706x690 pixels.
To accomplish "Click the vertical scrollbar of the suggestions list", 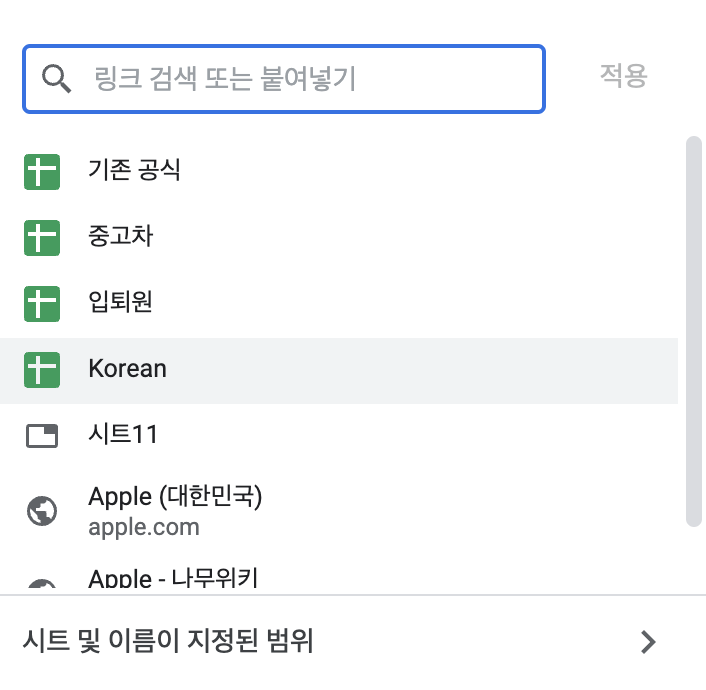I will click(694, 331).
